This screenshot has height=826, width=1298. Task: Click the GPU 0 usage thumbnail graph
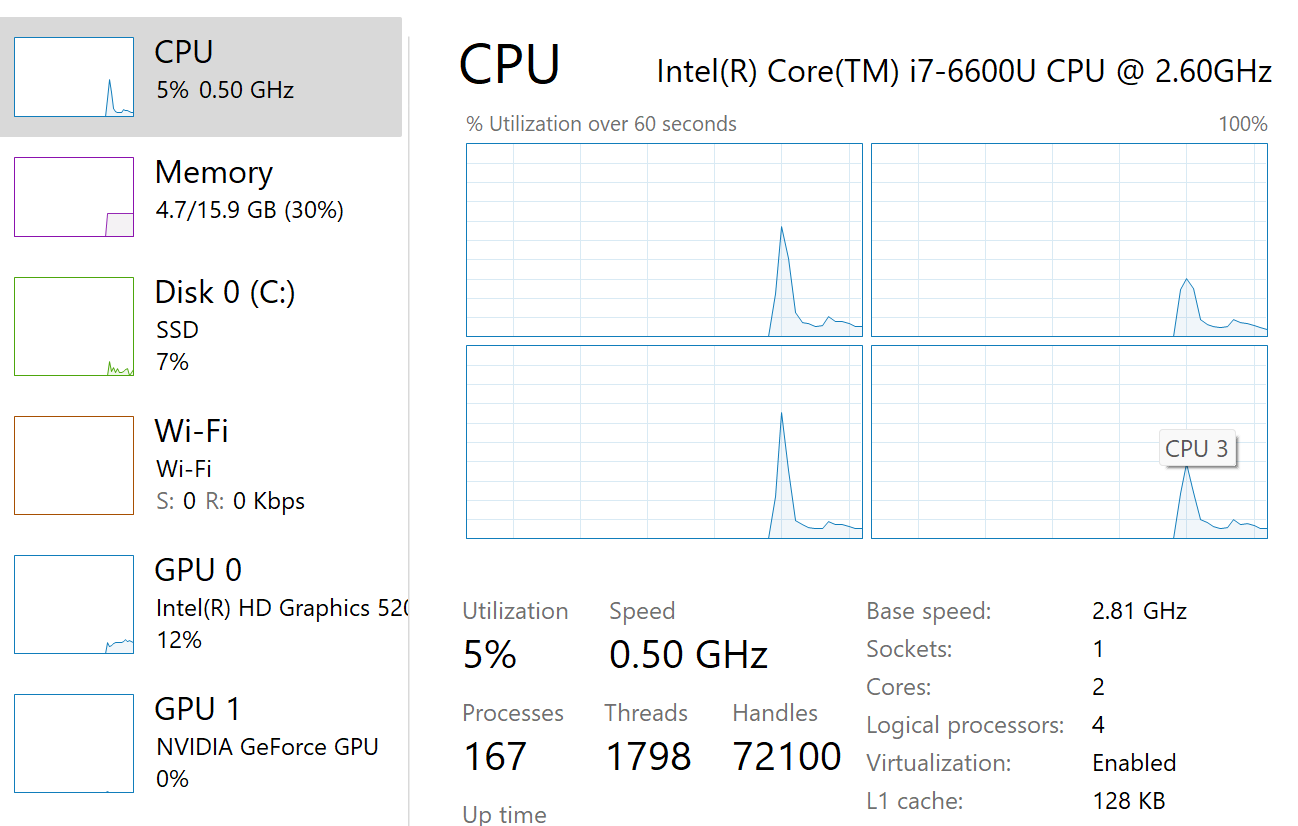tap(74, 604)
